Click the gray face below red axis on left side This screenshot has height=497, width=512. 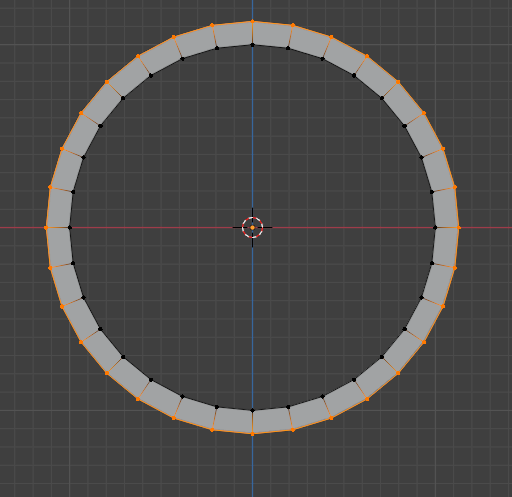click(x=60, y=247)
